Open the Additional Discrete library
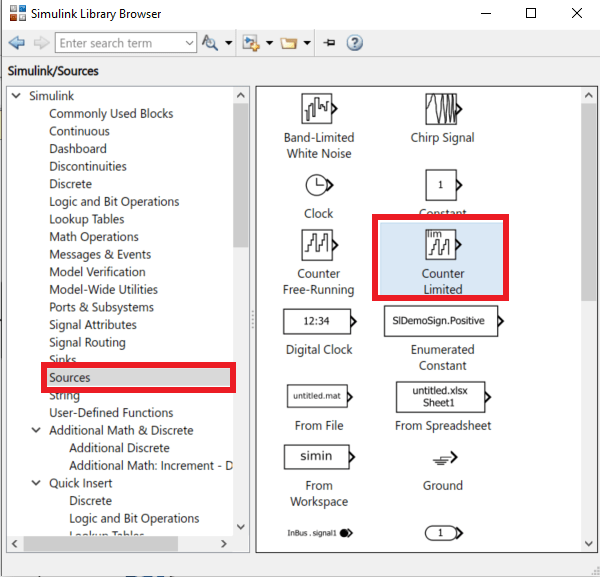The width and height of the screenshot is (600, 577). click(x=119, y=448)
